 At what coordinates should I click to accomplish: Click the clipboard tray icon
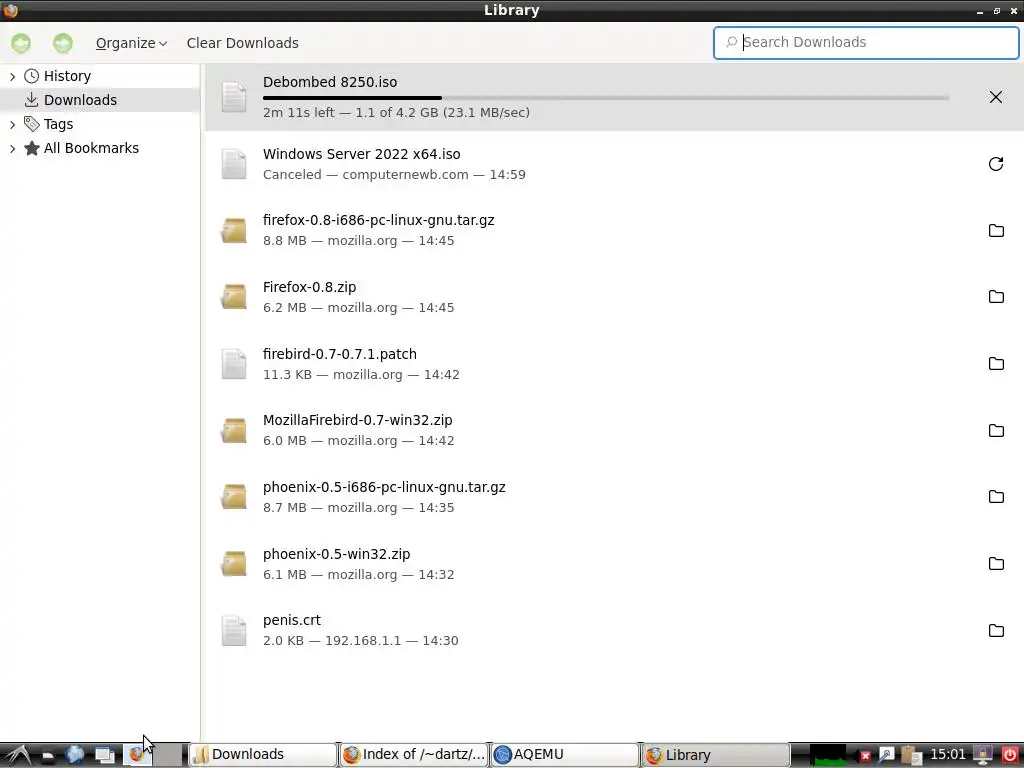click(911, 756)
